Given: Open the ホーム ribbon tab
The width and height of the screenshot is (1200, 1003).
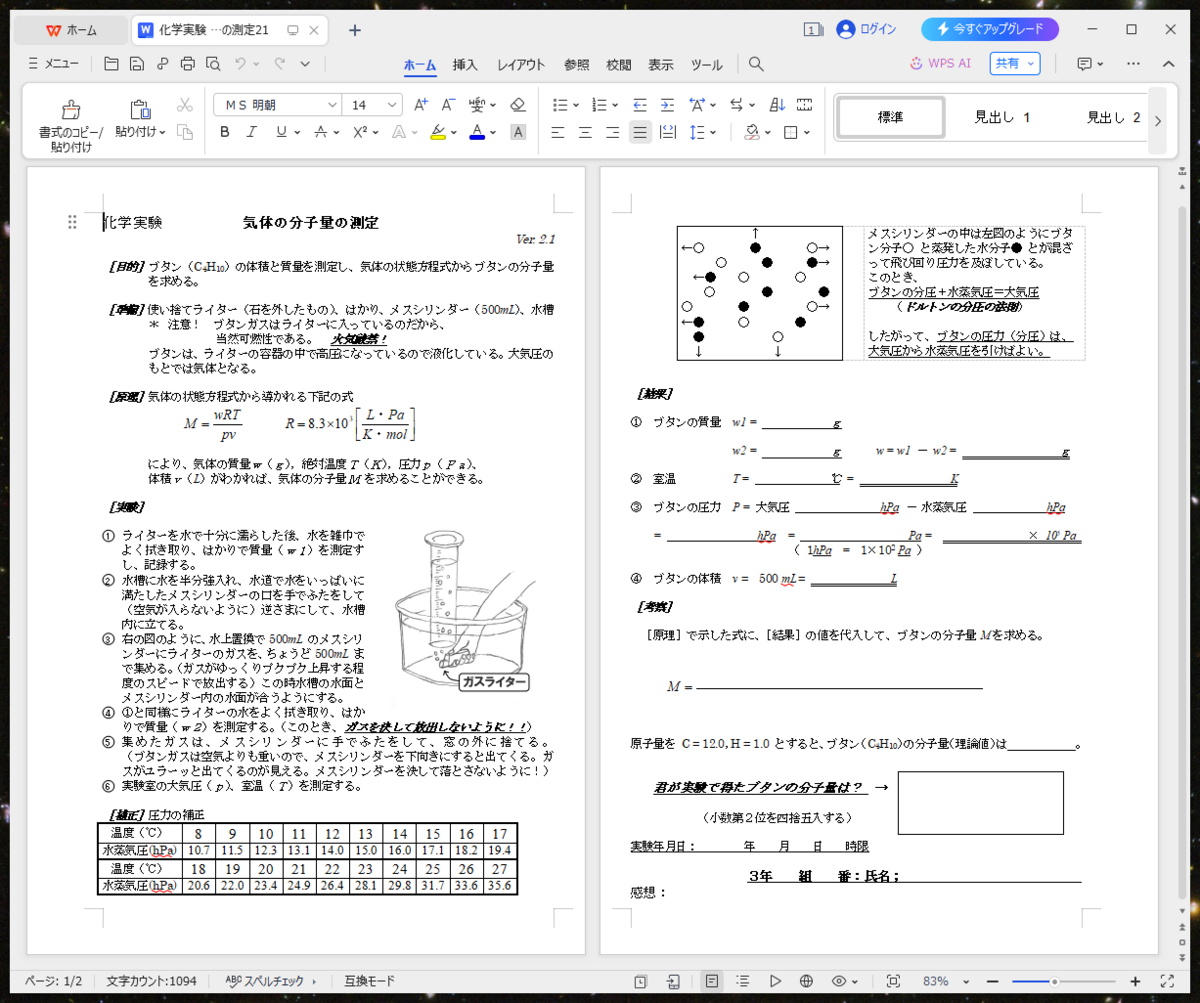Looking at the screenshot, I should tap(420, 65).
